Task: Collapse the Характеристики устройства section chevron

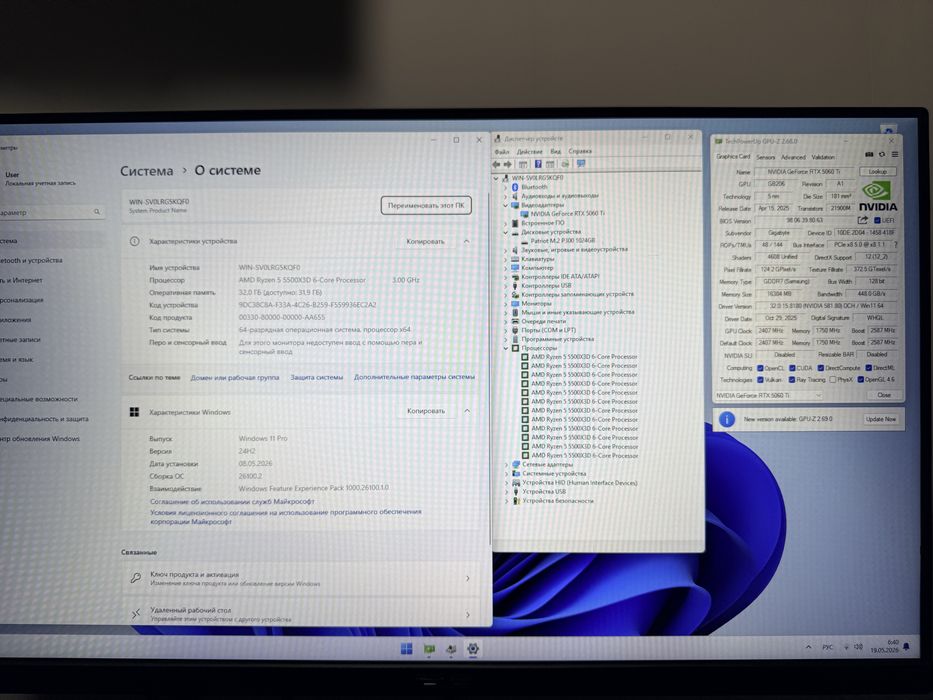Action: (x=466, y=241)
